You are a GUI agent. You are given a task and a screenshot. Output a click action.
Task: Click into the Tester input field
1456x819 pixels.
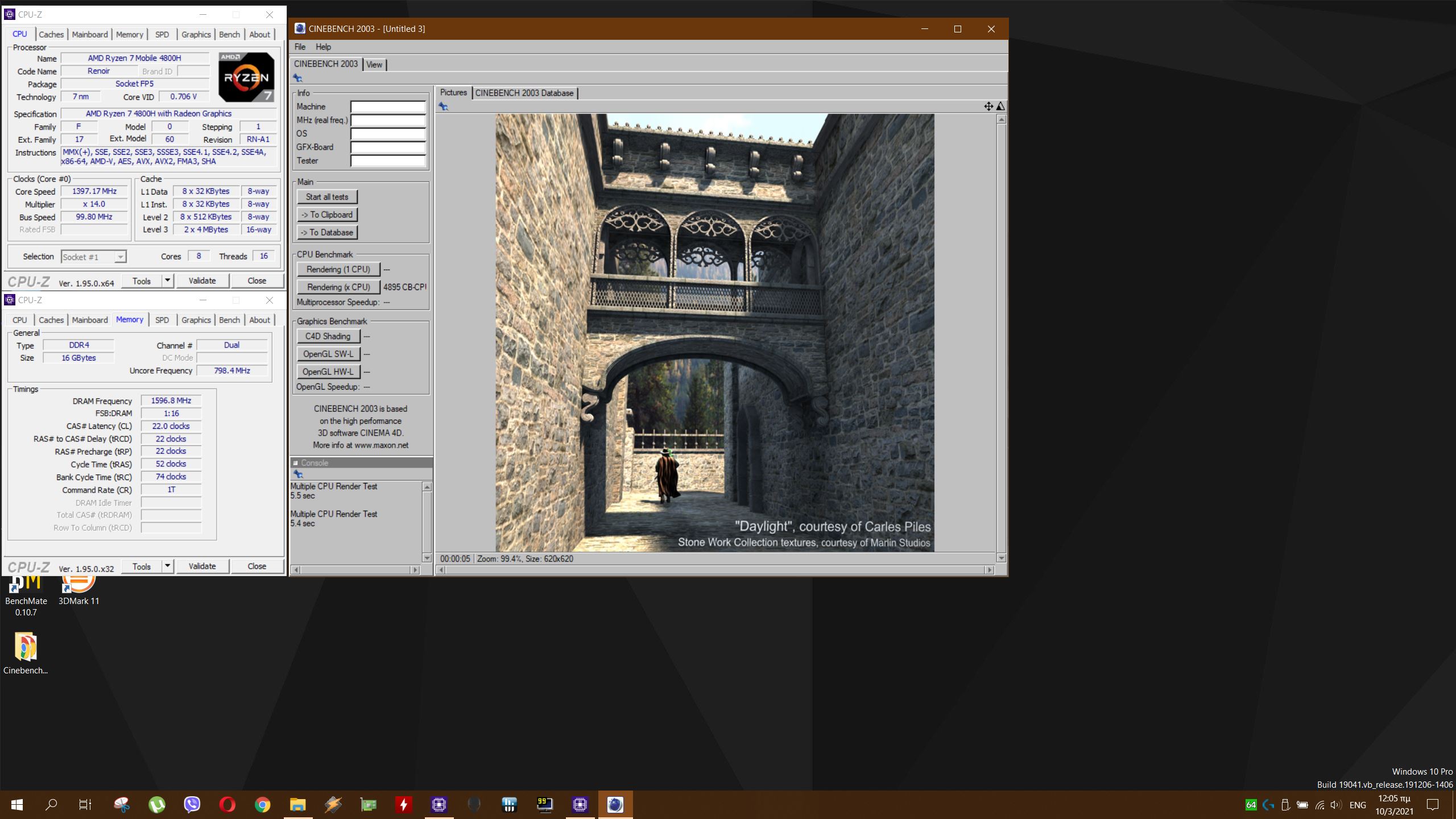point(388,161)
